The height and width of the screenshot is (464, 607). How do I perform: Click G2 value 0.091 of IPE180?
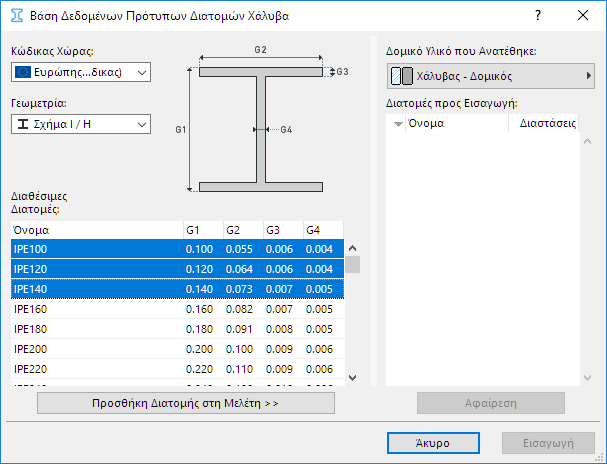pyautogui.click(x=239, y=329)
